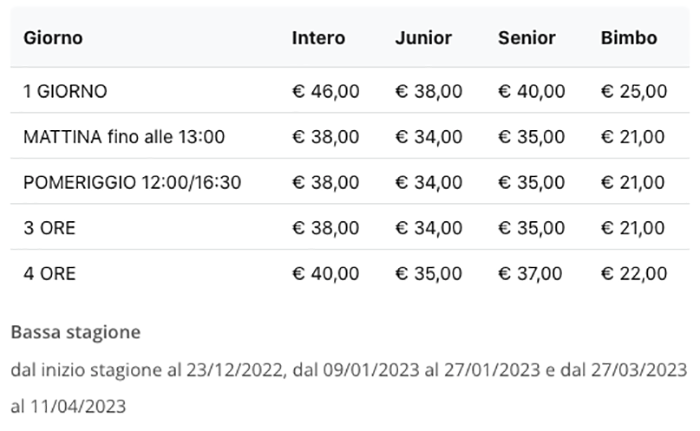Click the Bimbo column header
The height and width of the screenshot is (431, 700).
[x=629, y=39]
